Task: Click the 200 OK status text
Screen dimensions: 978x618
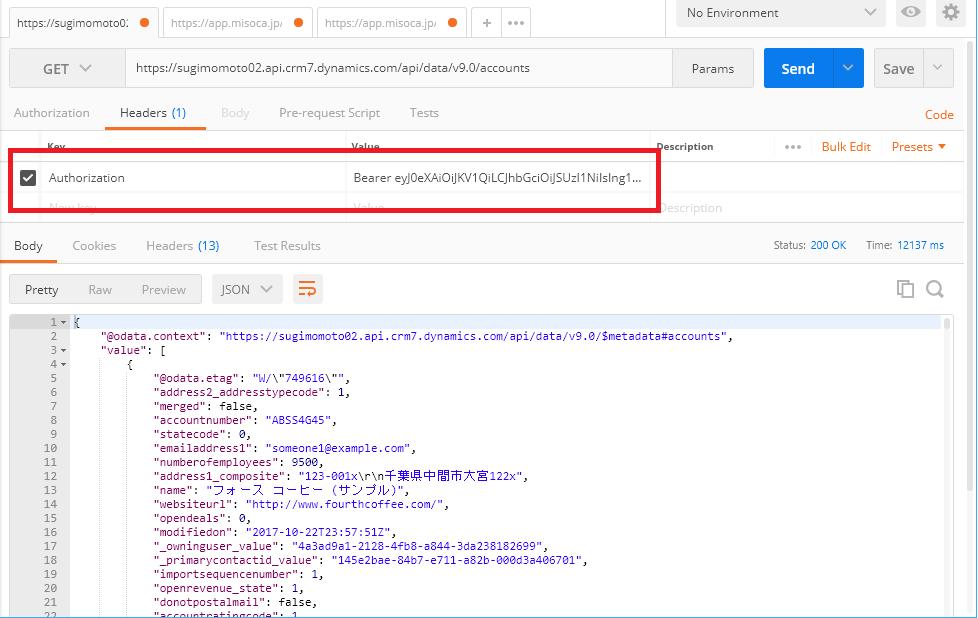Action: (828, 245)
